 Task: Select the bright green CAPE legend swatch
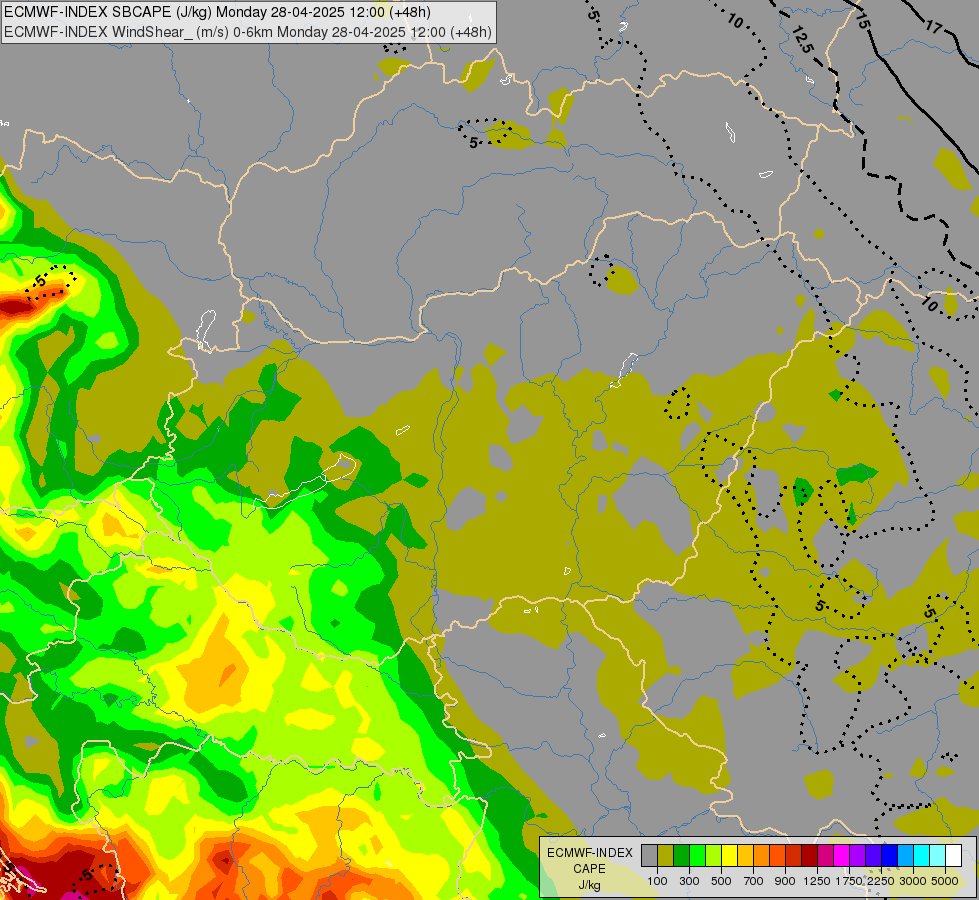[x=697, y=855]
